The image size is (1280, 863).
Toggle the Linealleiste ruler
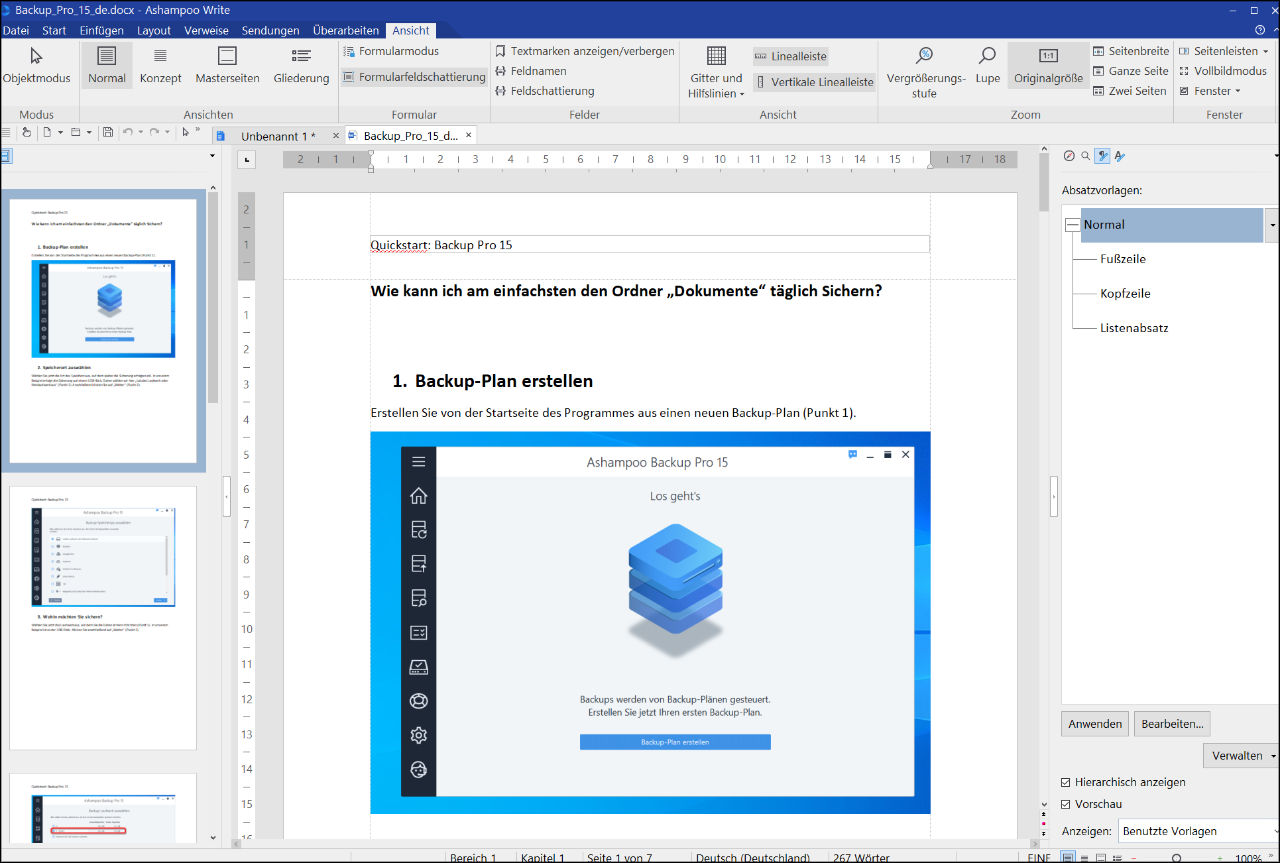tap(791, 57)
